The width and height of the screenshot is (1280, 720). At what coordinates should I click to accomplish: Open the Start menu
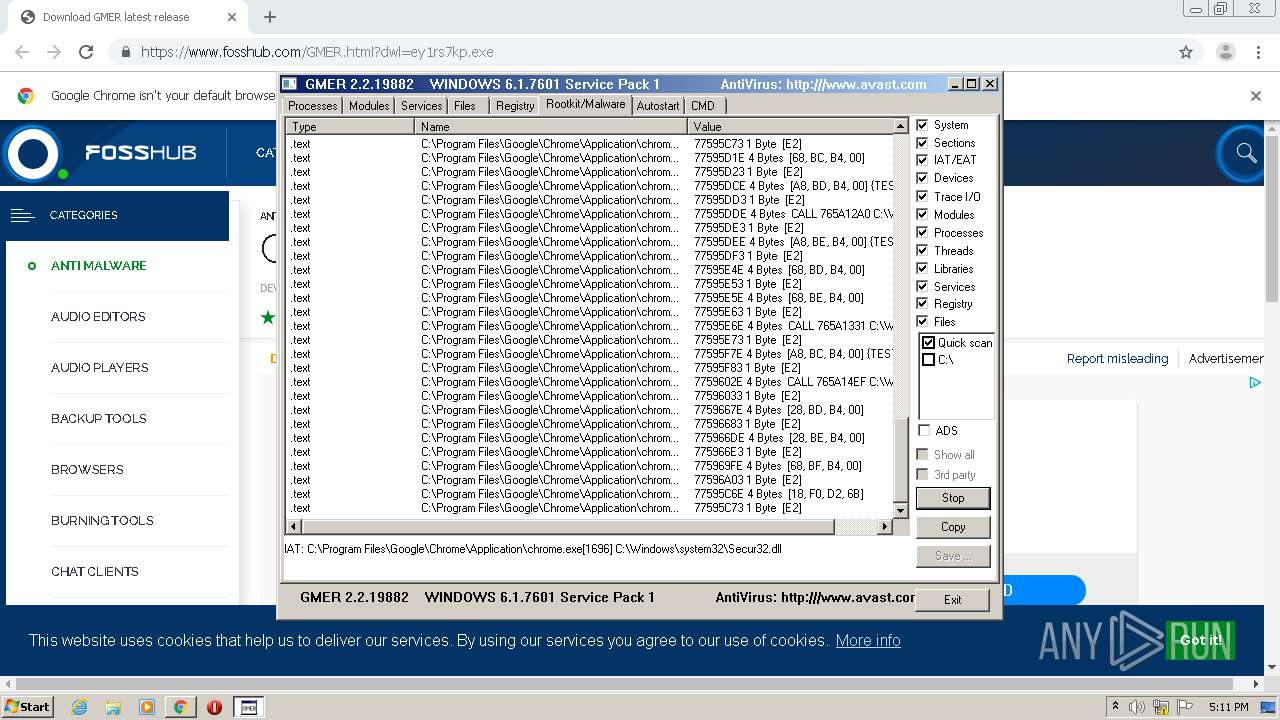point(27,707)
